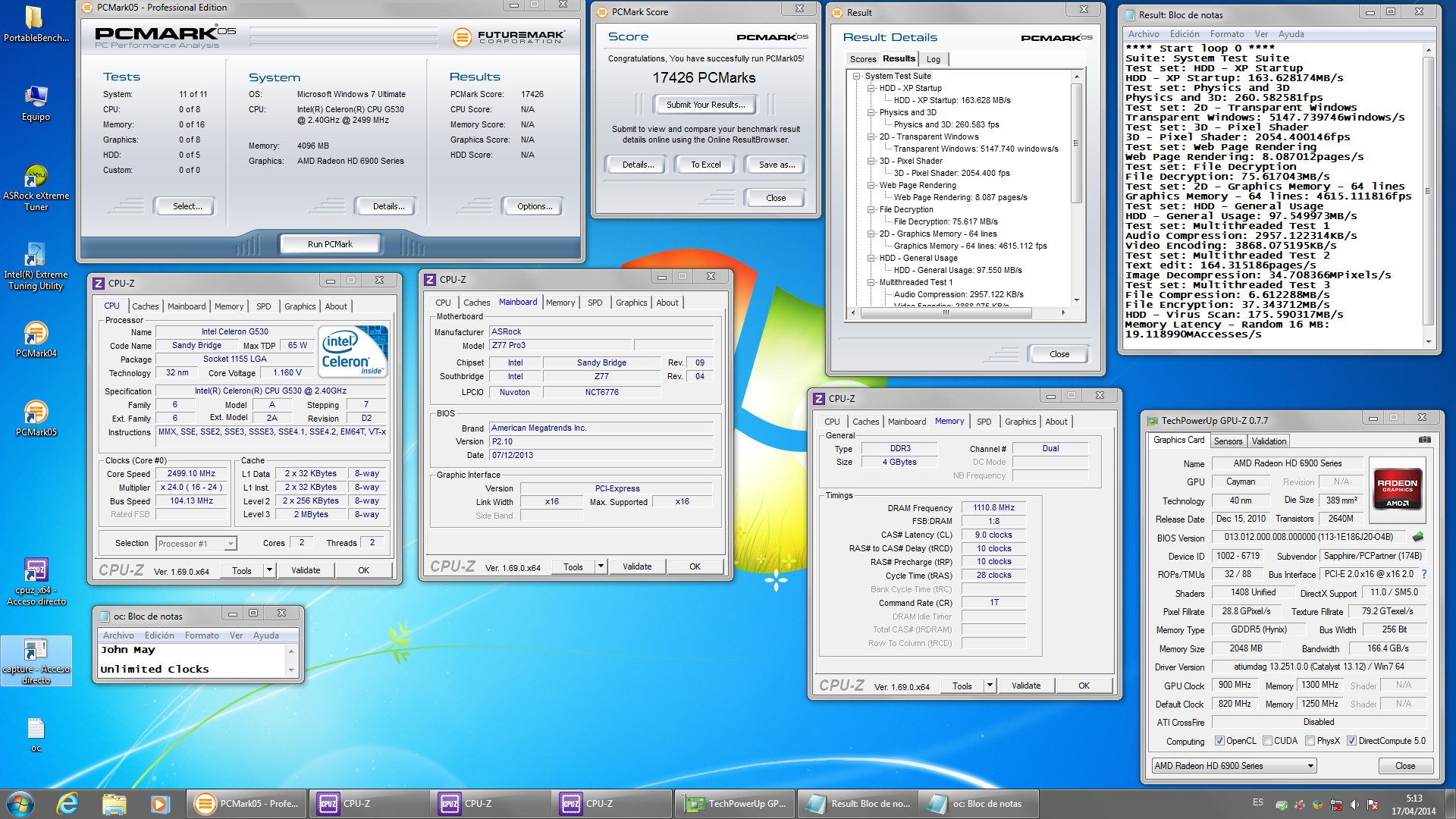Switch to TechPowerUp GPU-Z taskbar item
Viewport: 1456px width, 819px height.
(734, 804)
